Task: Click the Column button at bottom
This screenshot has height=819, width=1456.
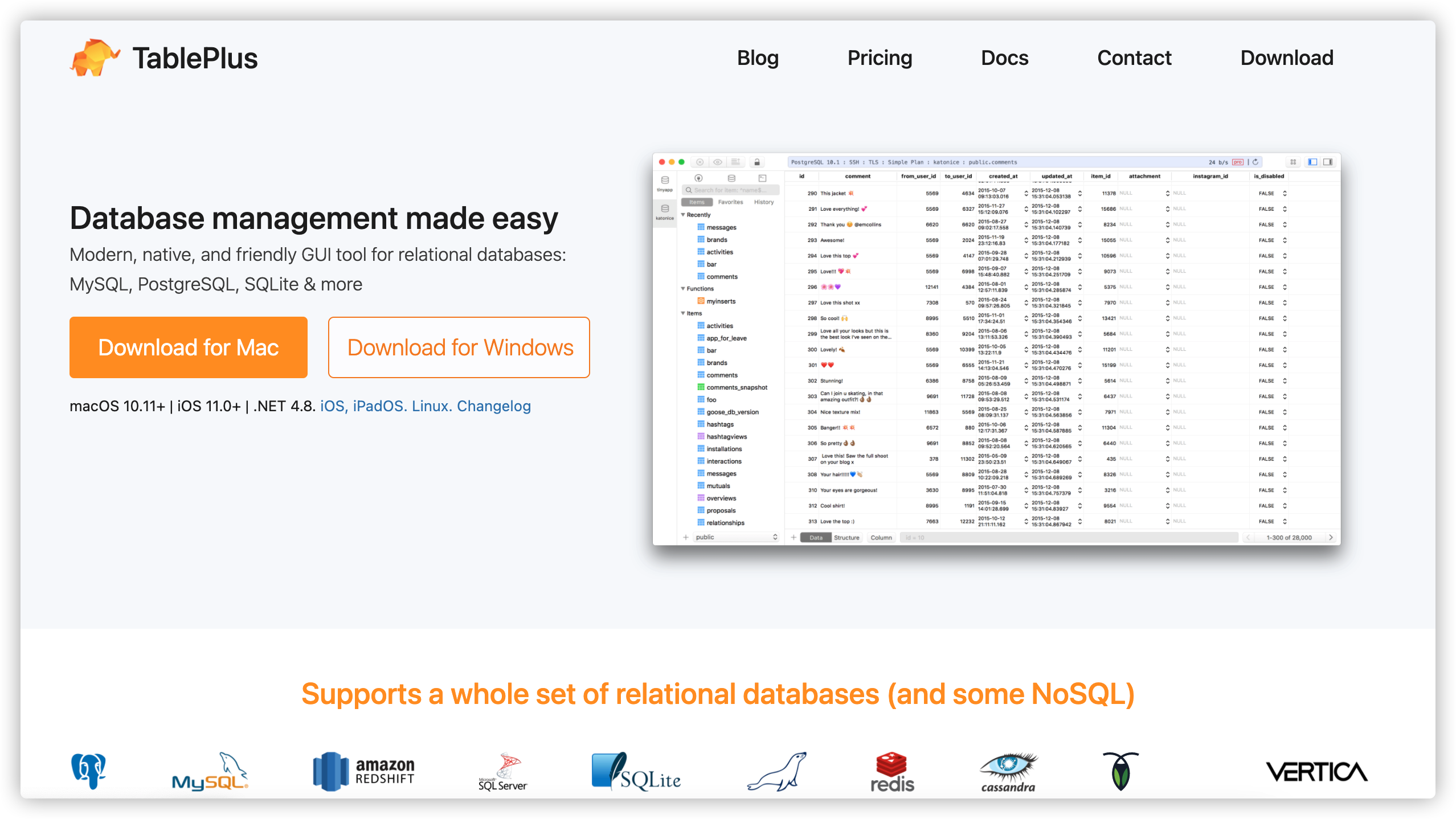Action: [x=881, y=538]
